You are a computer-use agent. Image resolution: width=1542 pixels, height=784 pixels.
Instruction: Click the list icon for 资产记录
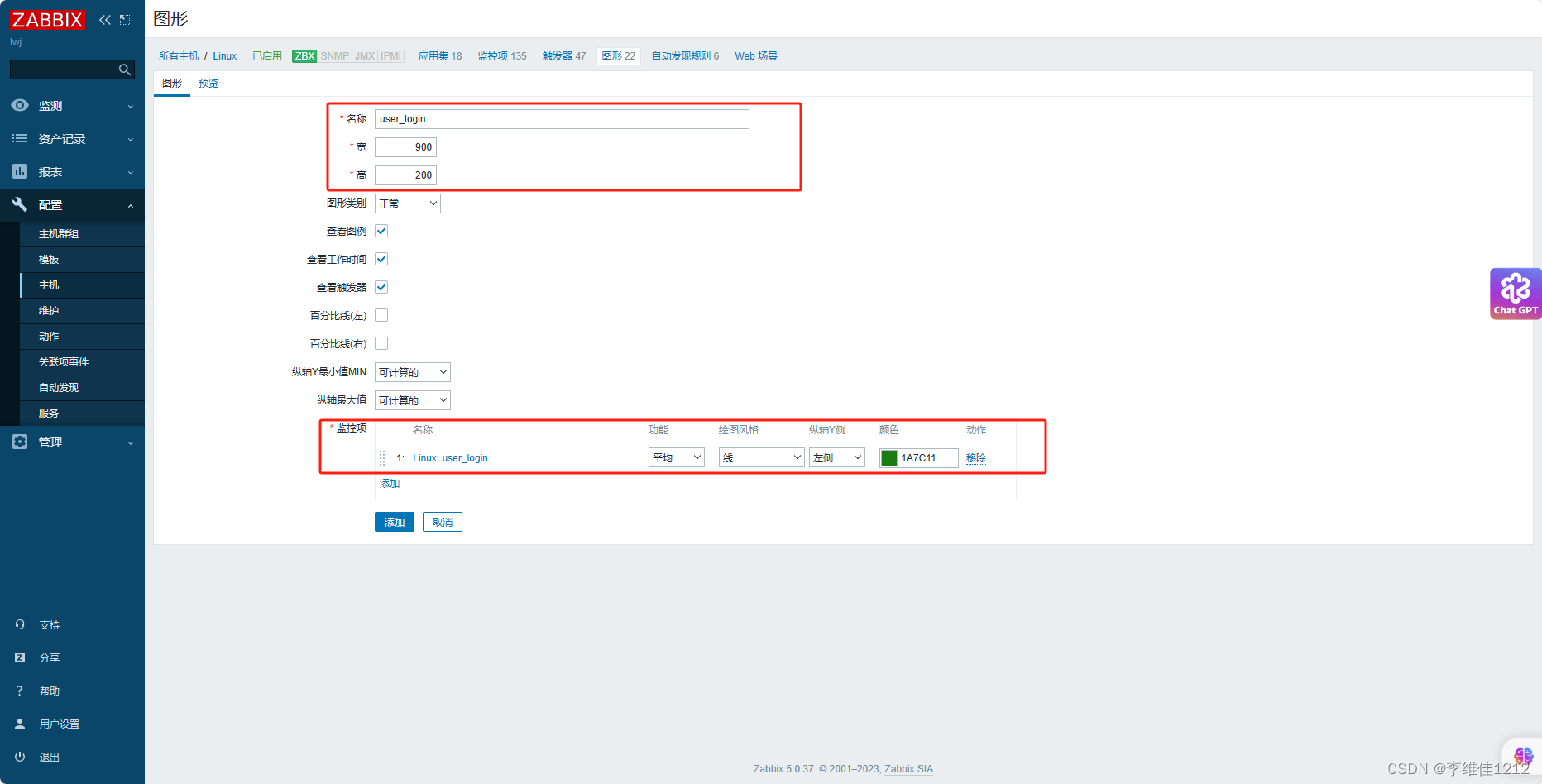coord(20,139)
